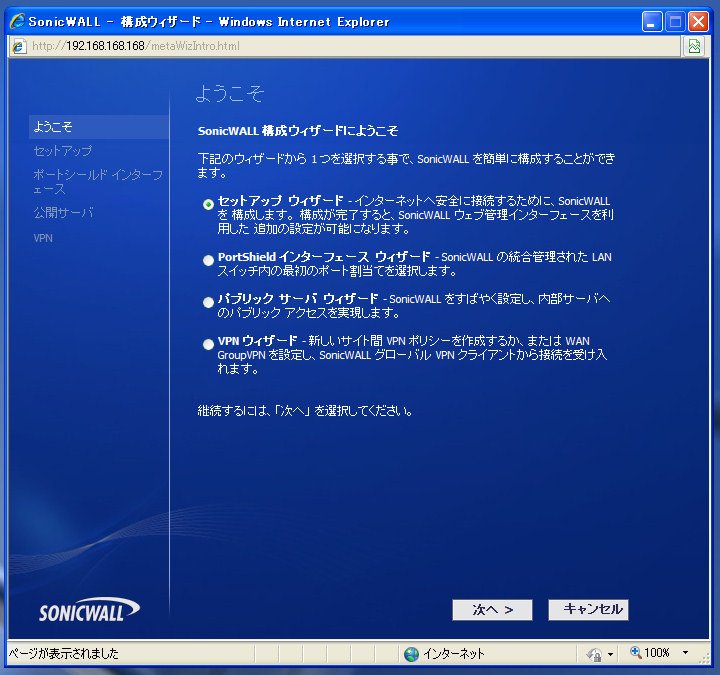
Task: Click the protected mode security icon in status bar
Action: pyautogui.click(x=594, y=654)
